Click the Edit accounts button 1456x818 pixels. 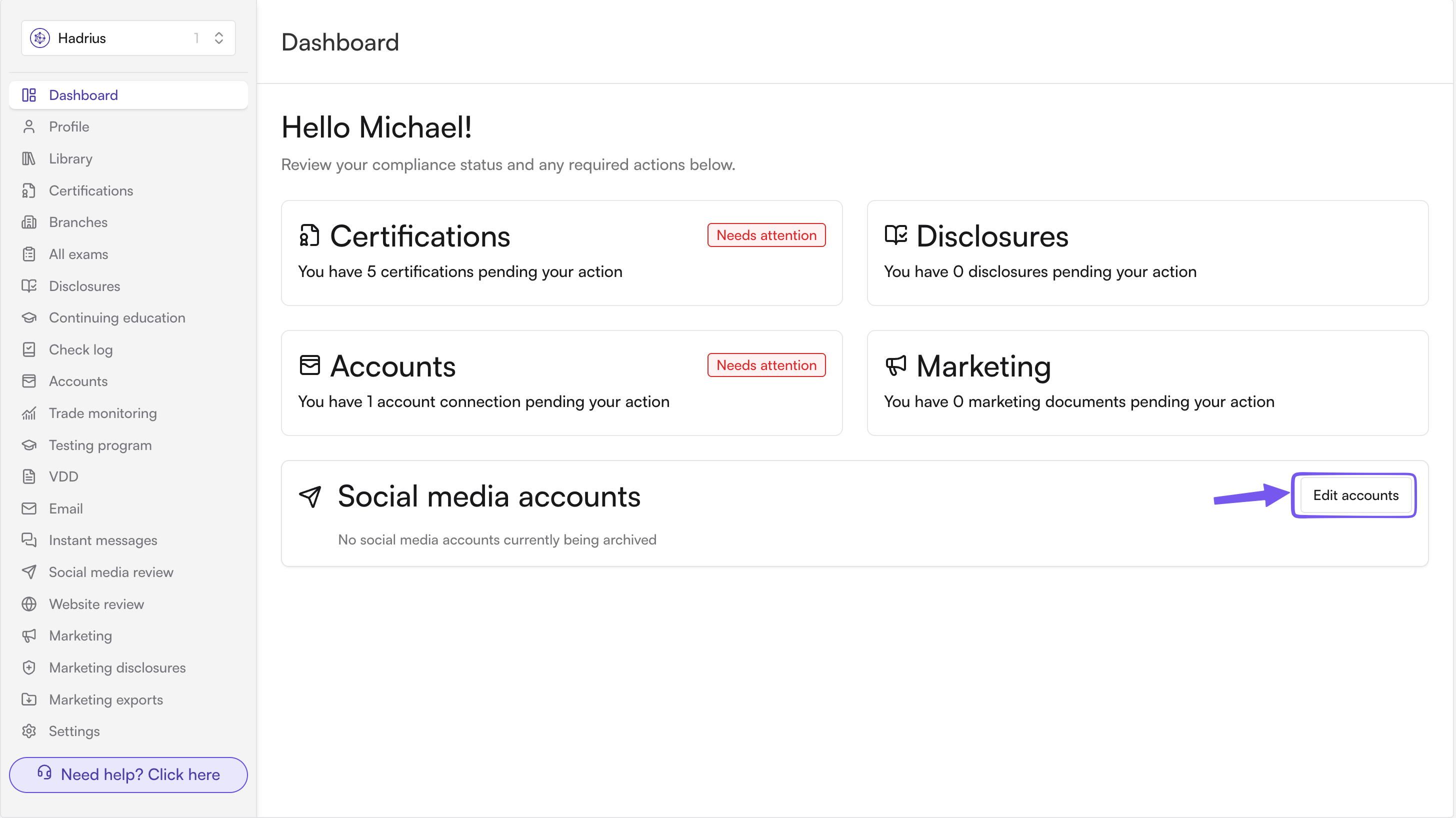(x=1355, y=495)
